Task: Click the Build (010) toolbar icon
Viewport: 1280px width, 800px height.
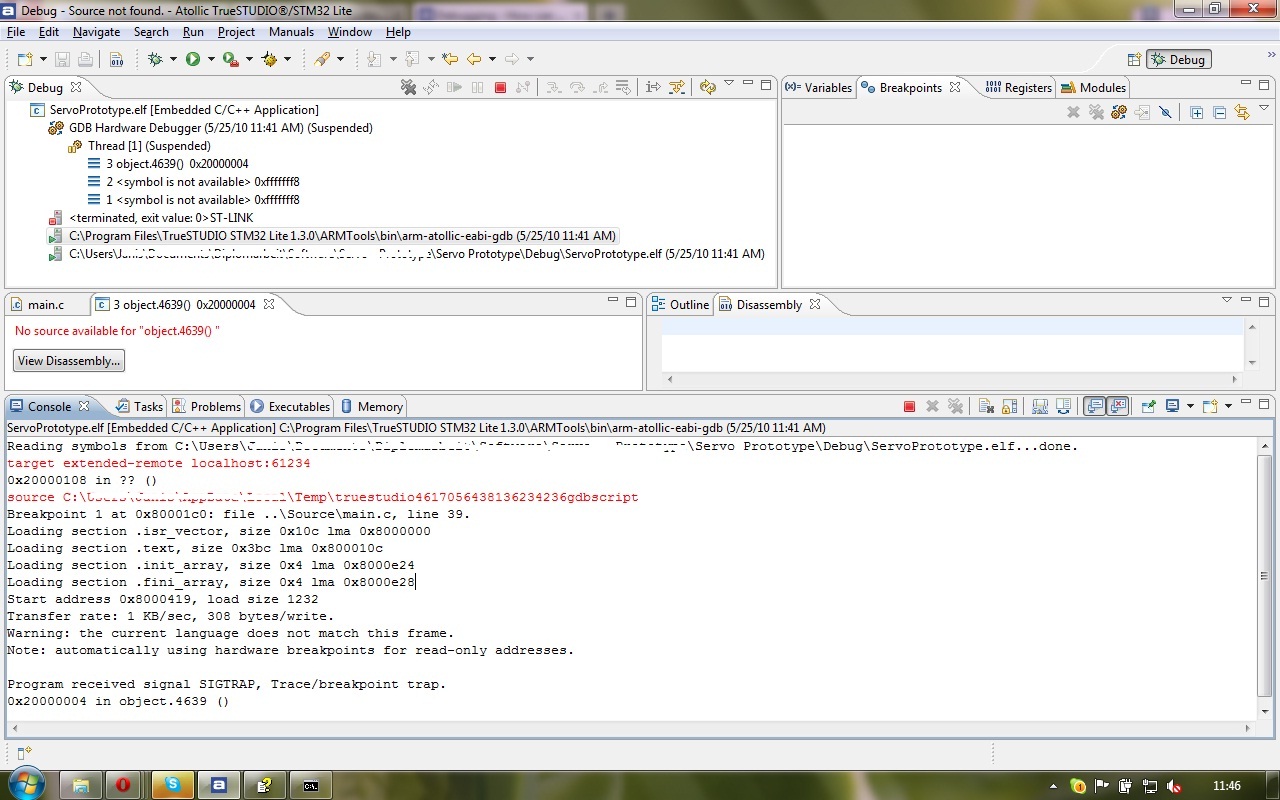Action: [x=116, y=59]
